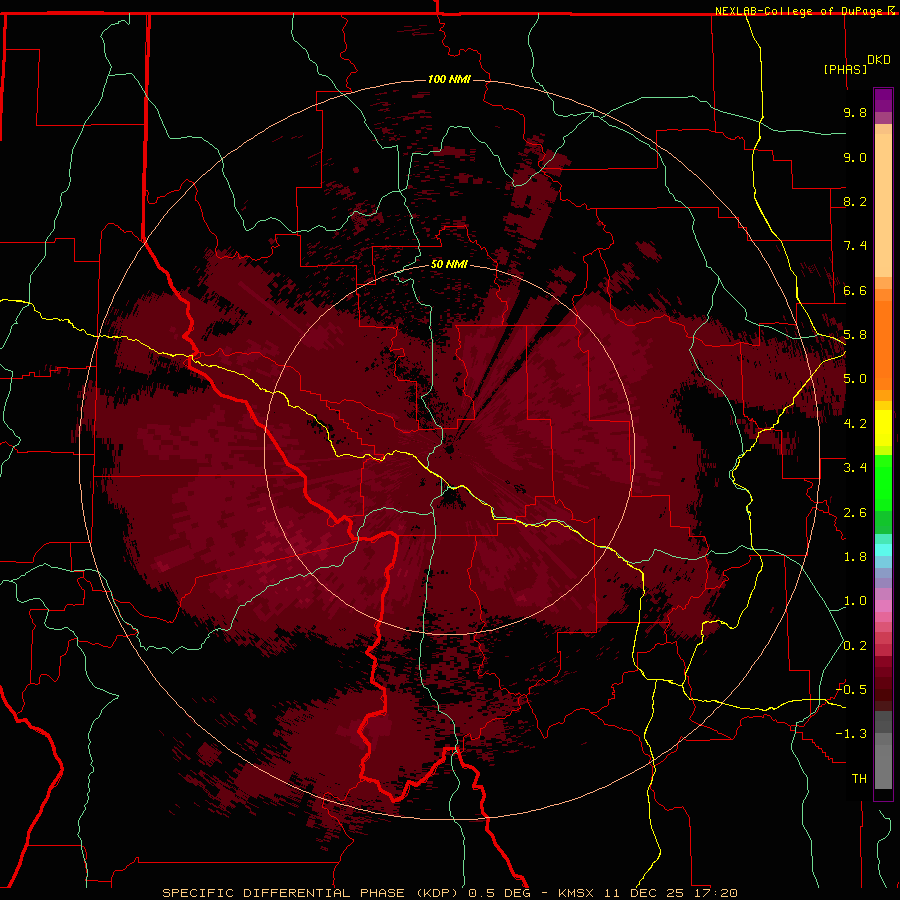Click the 3.4 value on color scale
The image size is (900, 900).
click(855, 468)
